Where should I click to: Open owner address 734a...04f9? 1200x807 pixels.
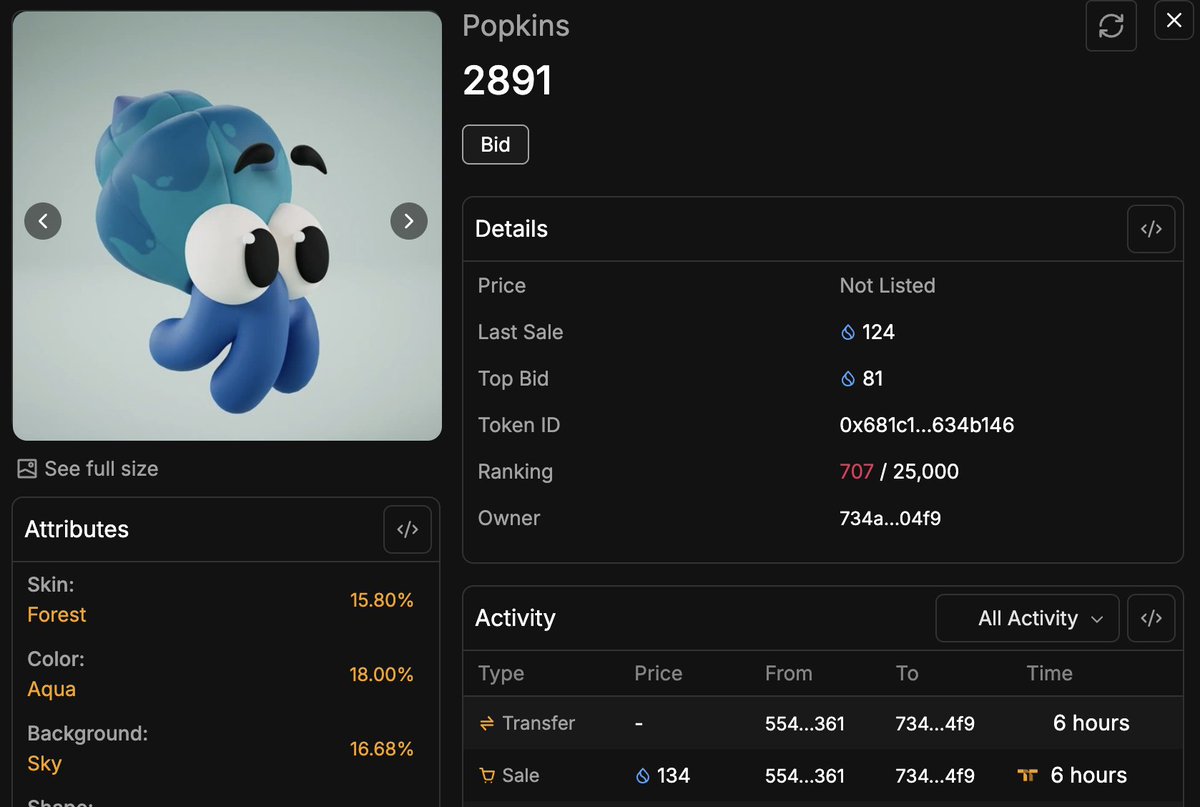890,518
